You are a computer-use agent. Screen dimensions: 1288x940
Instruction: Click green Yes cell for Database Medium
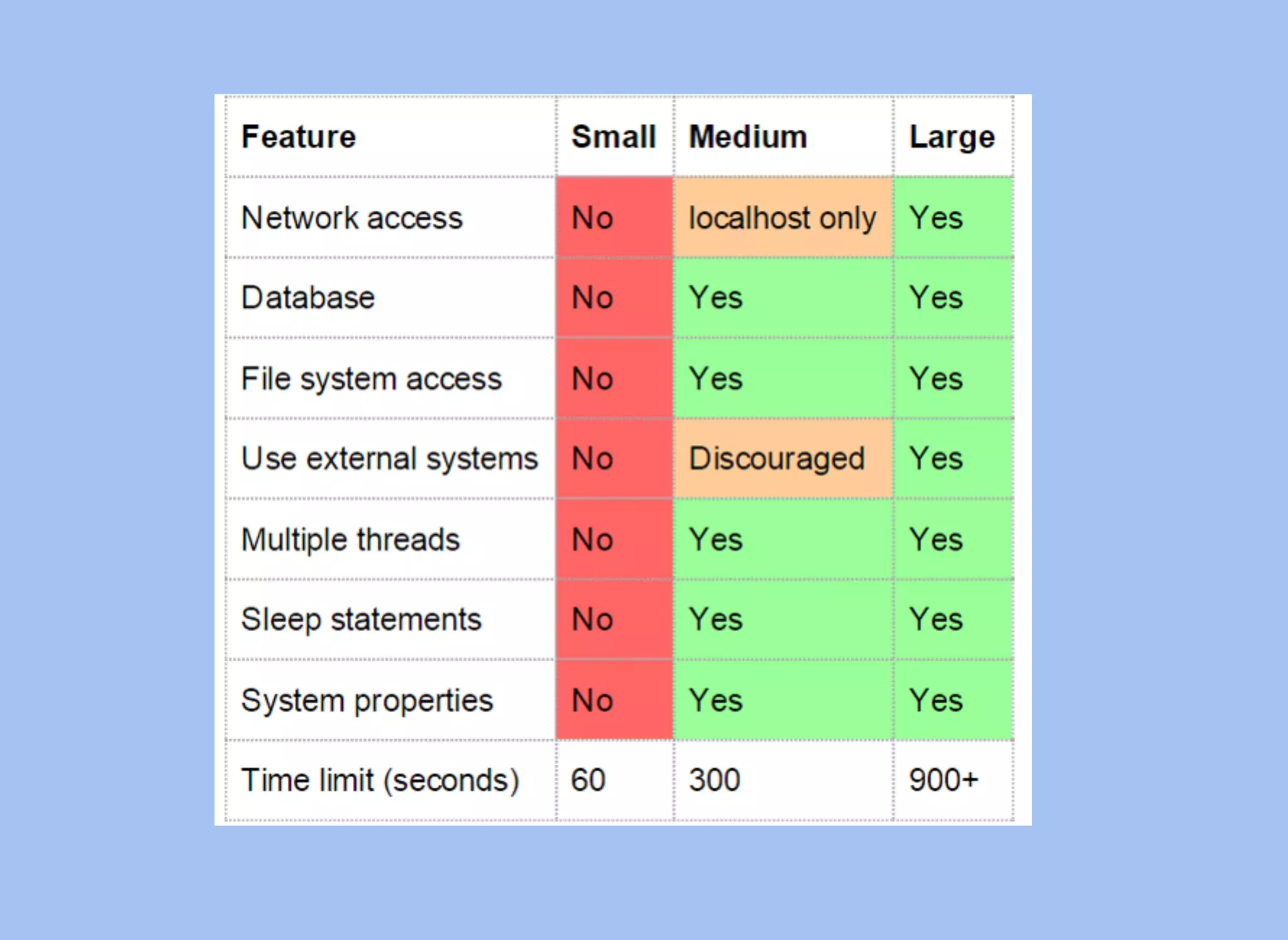tap(783, 298)
